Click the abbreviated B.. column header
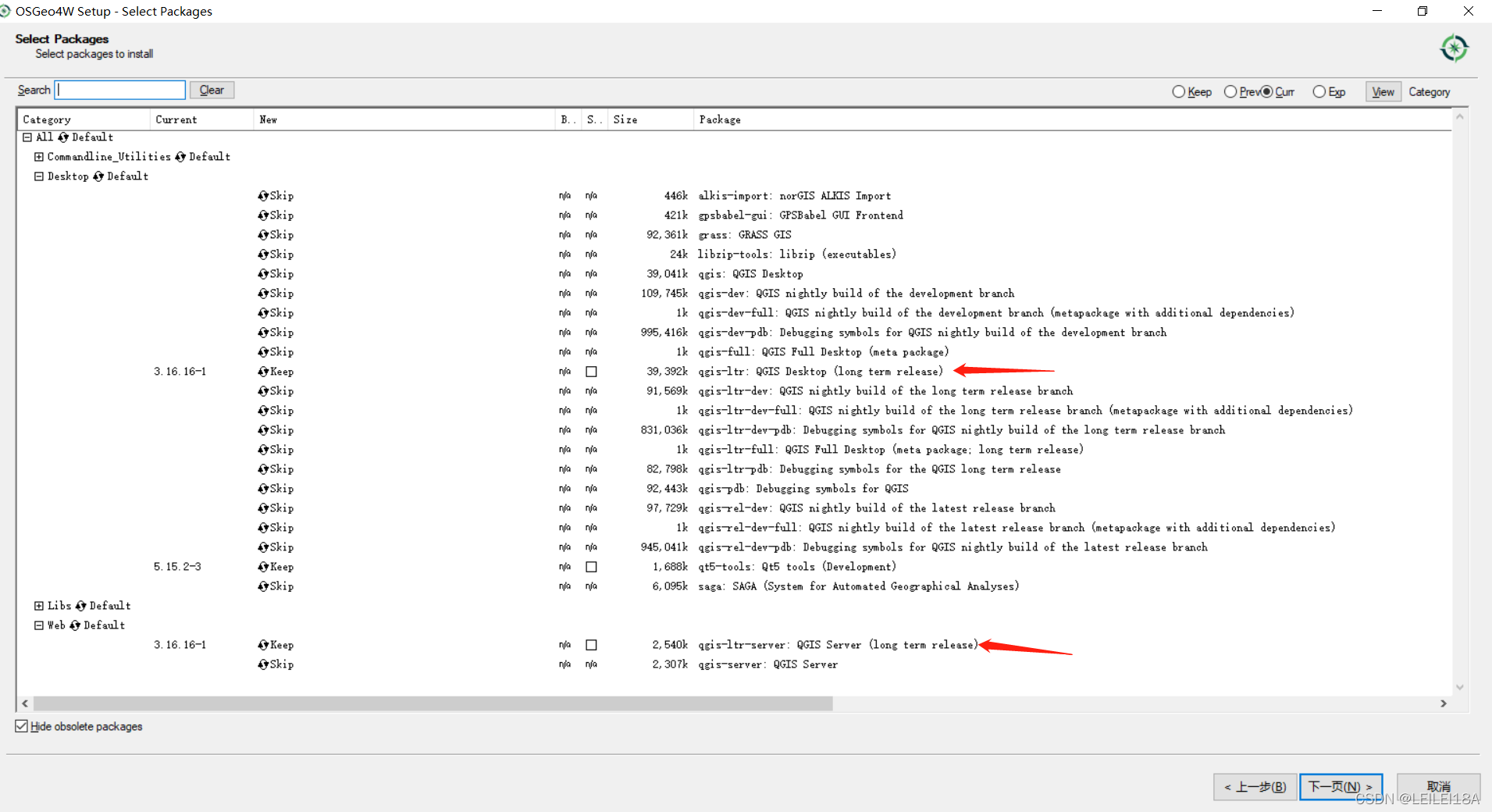This screenshot has width=1492, height=812. point(568,119)
